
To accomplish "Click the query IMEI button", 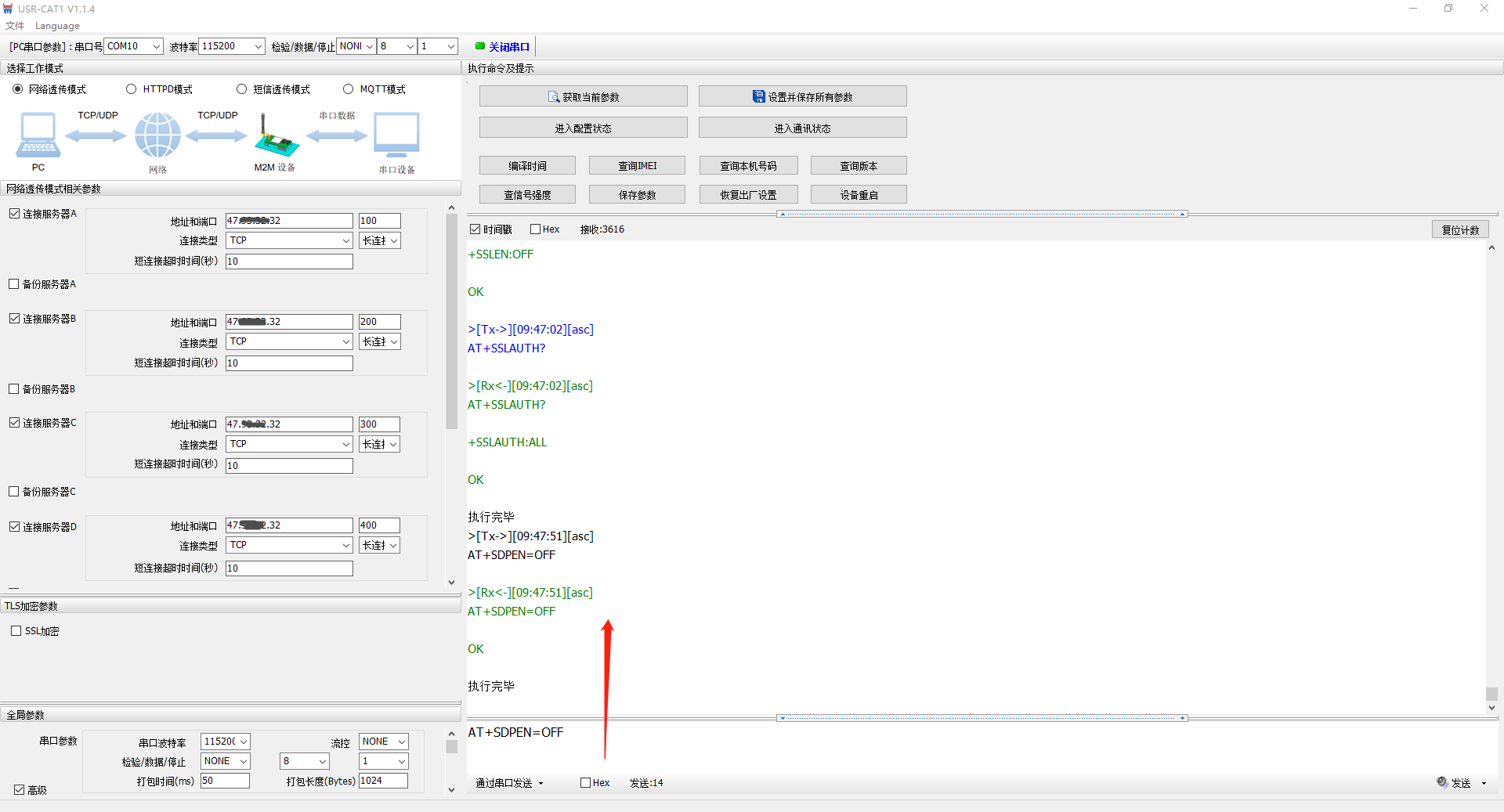I will point(637,166).
